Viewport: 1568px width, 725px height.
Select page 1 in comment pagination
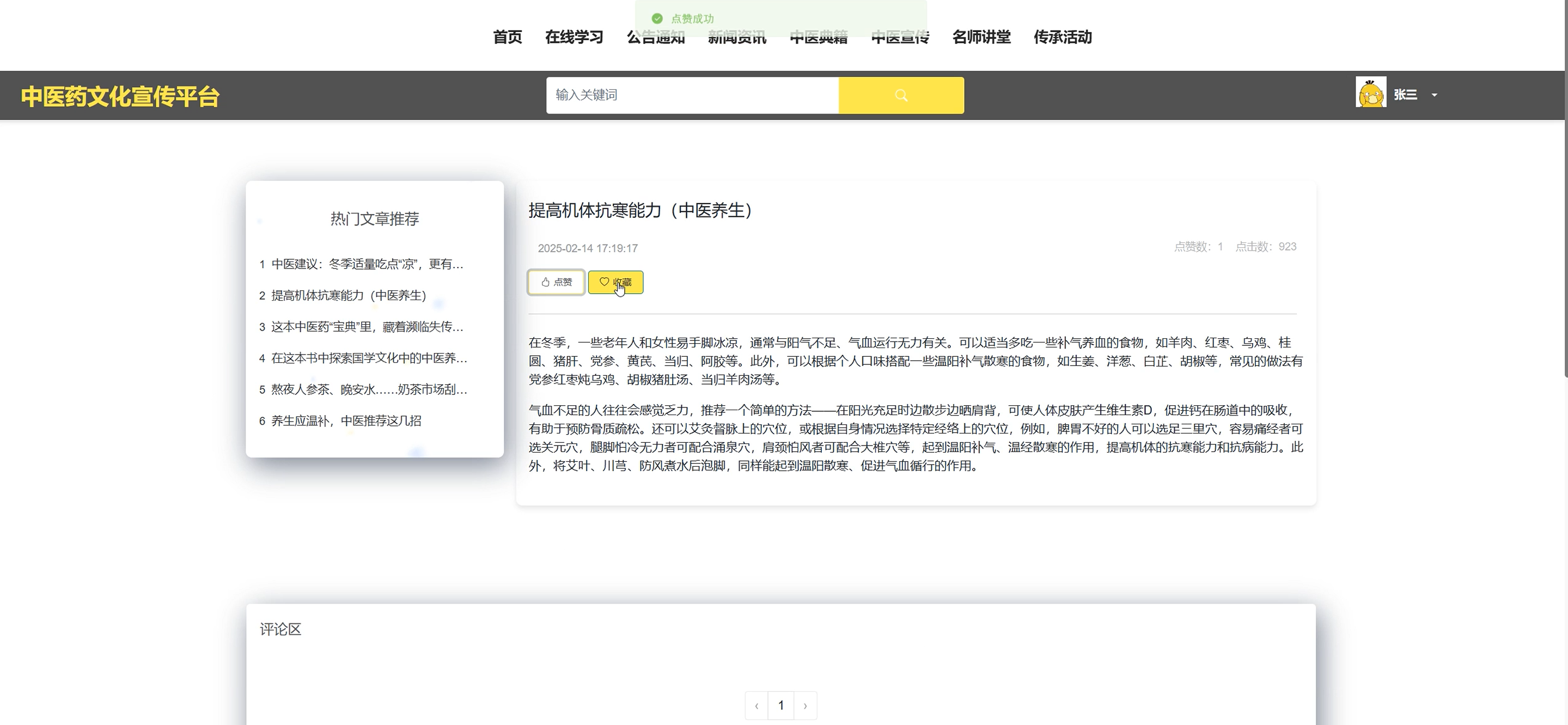click(x=780, y=705)
